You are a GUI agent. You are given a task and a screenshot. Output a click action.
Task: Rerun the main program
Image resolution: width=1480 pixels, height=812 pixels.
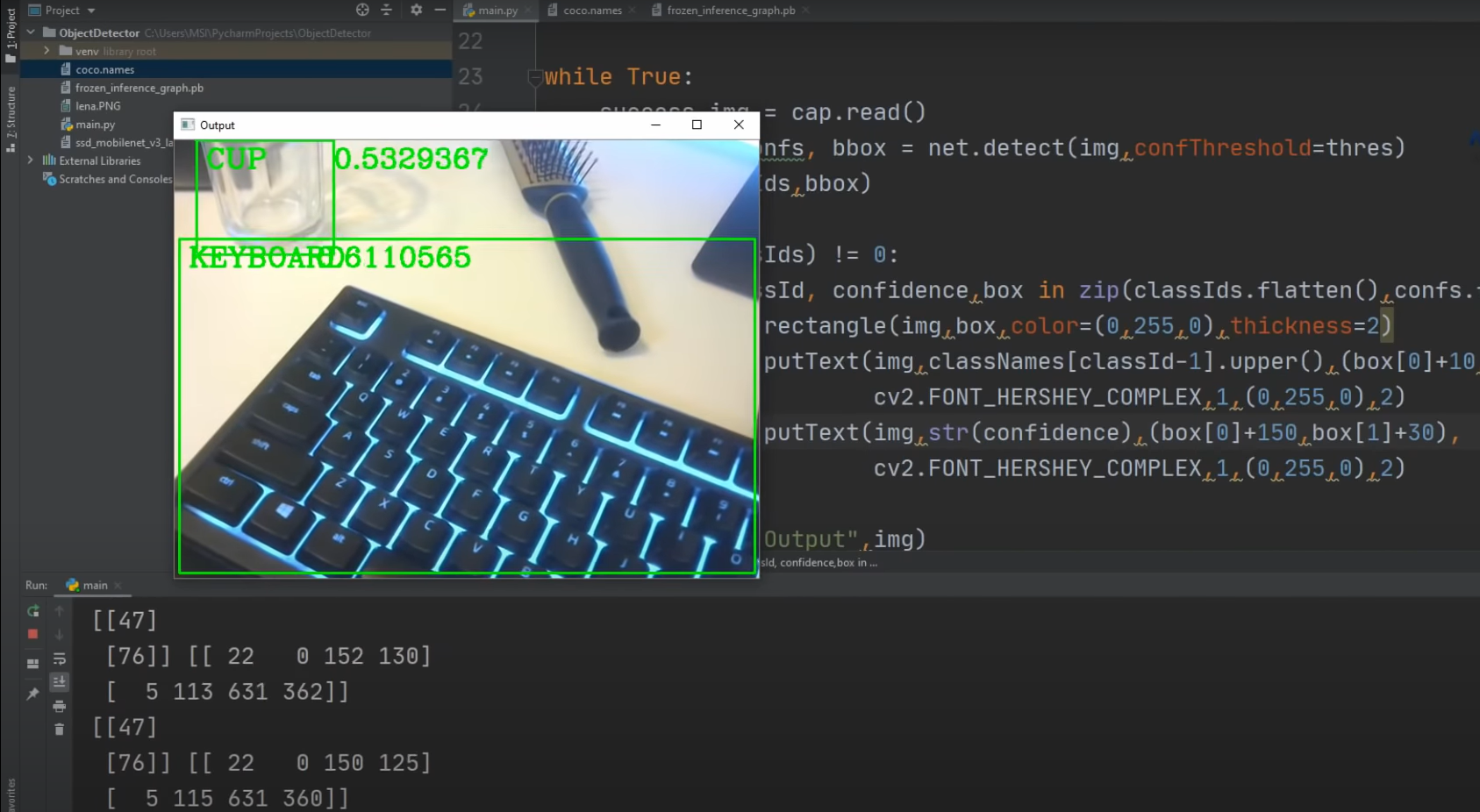coord(32,610)
